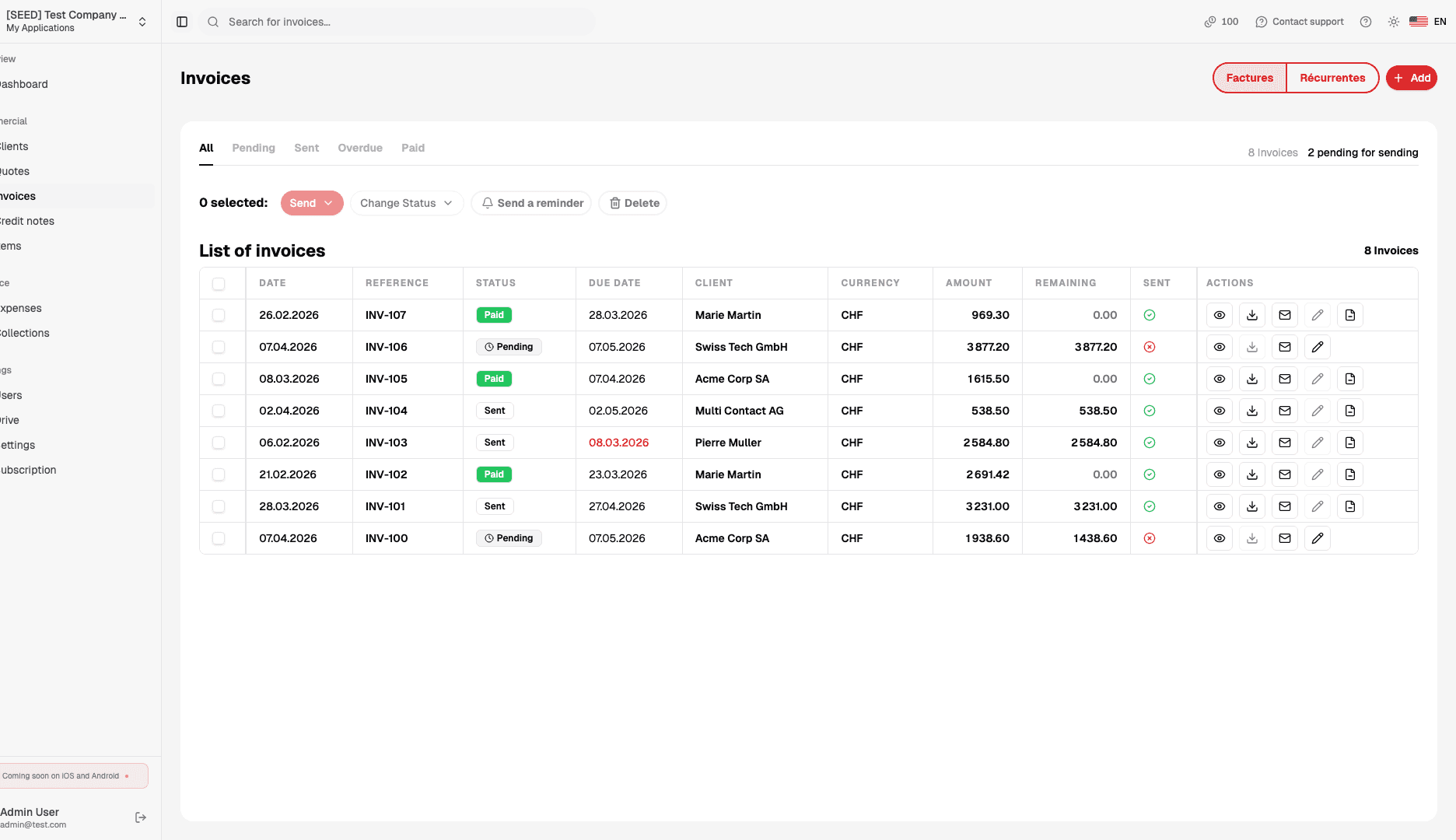The height and width of the screenshot is (840, 1456).
Task: Edit invoice INV-100 using the pencil icon
Action: tap(1318, 537)
